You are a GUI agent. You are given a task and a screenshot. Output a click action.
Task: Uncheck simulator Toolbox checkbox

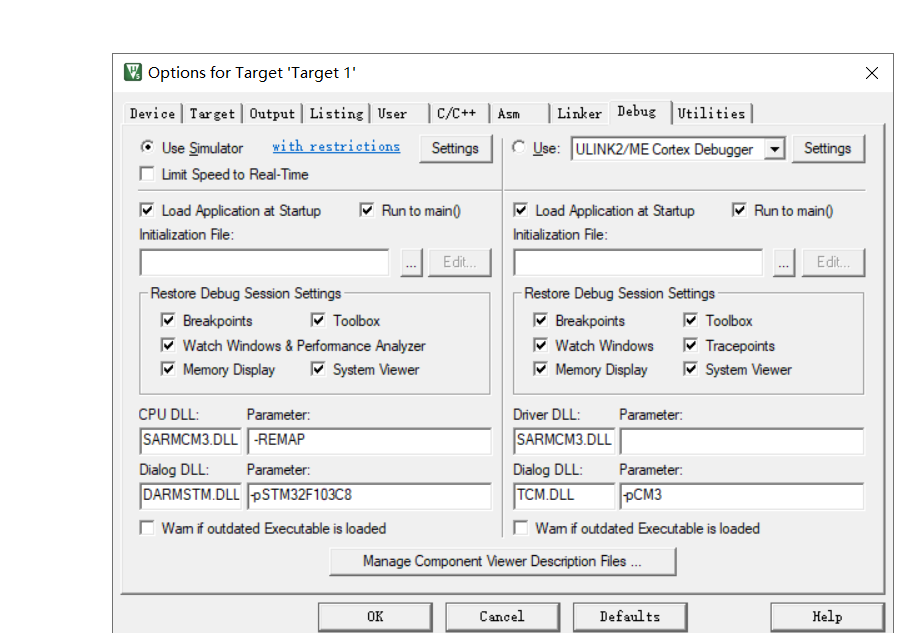(x=318, y=320)
